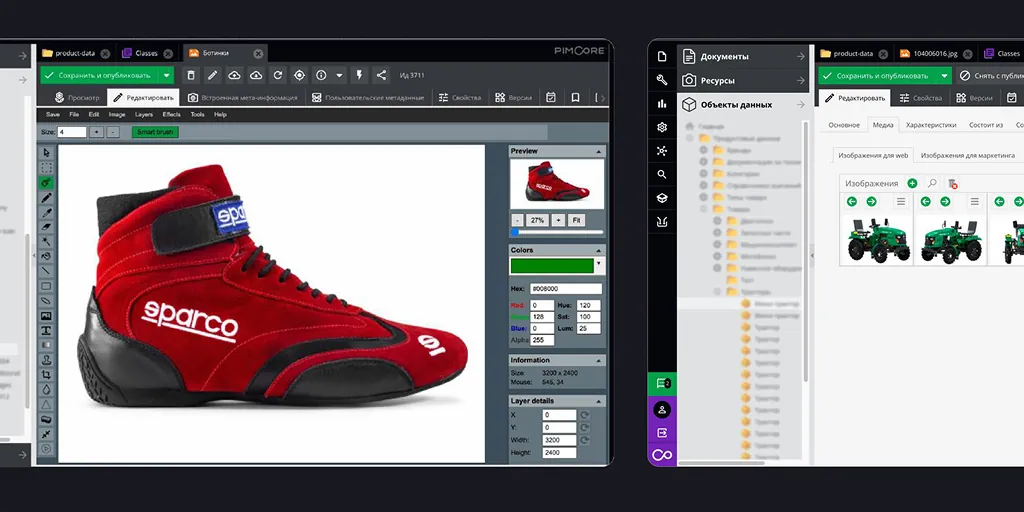Expand the Ресурсы panel arrow
1024x512 pixels.
tap(801, 80)
